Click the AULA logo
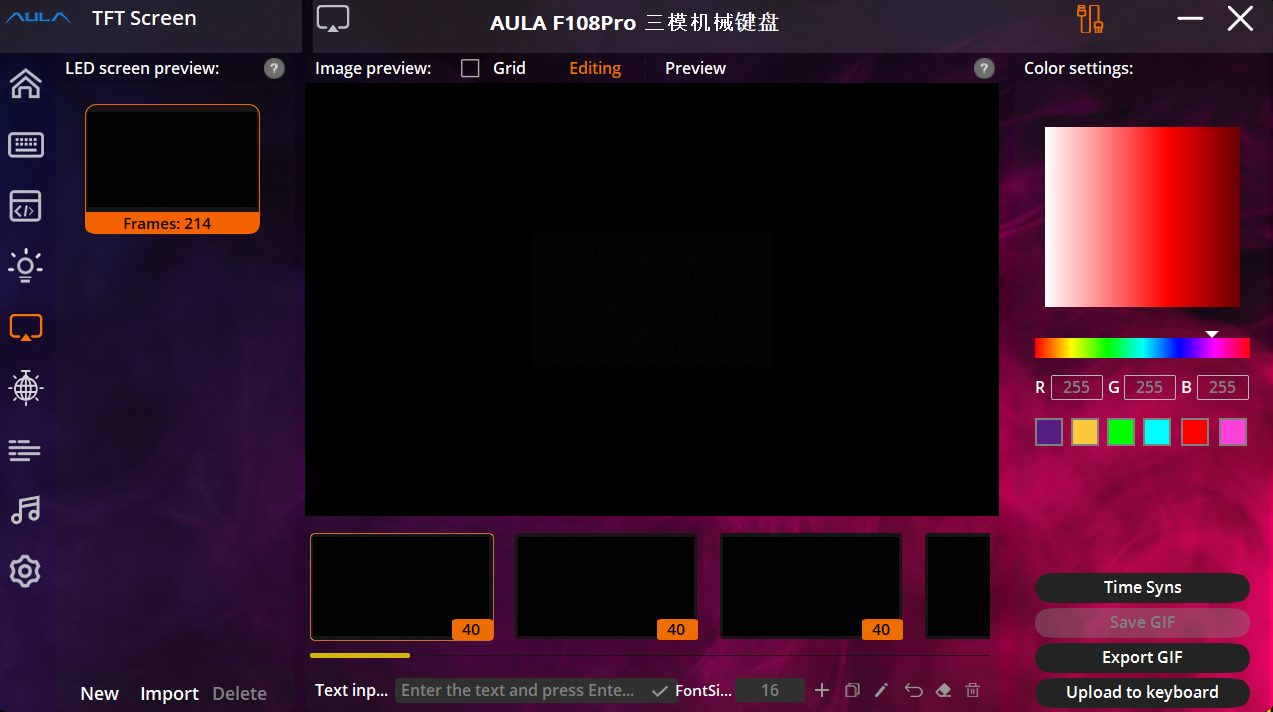1273x712 pixels. (39, 18)
